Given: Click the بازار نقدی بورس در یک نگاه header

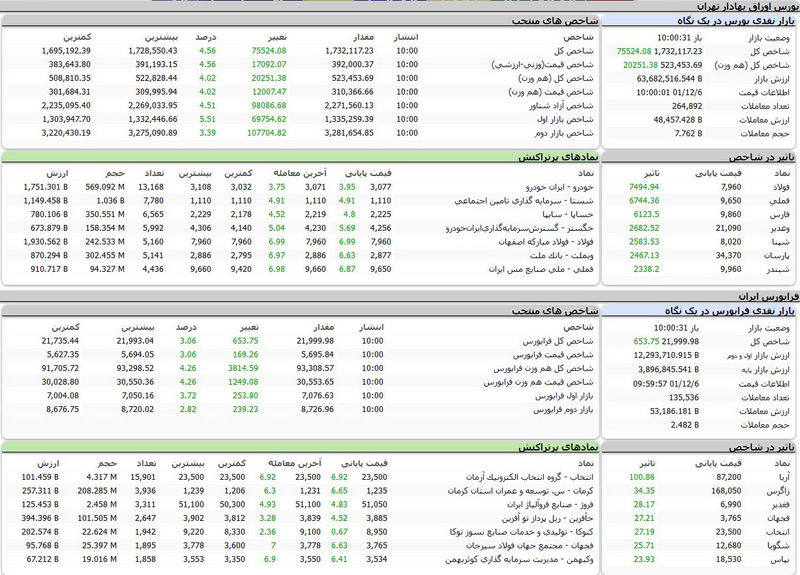Looking at the screenshot, I should [736, 21].
